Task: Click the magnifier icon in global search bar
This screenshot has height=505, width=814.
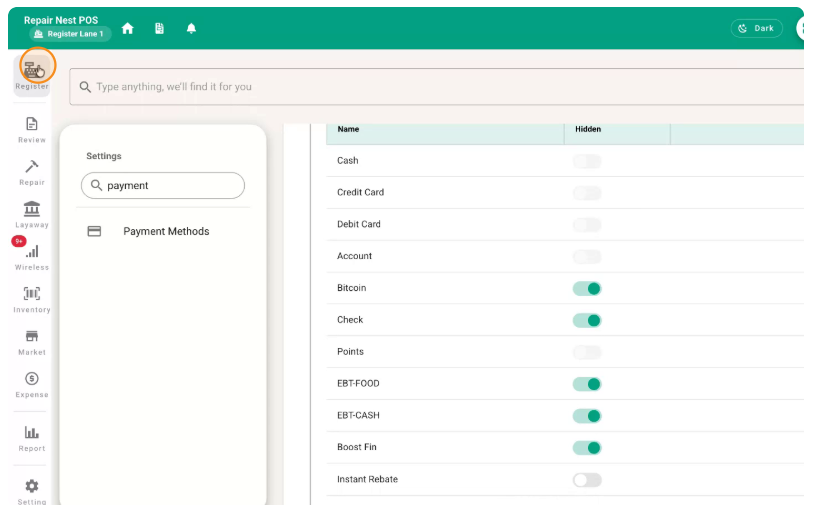Action: click(x=85, y=87)
